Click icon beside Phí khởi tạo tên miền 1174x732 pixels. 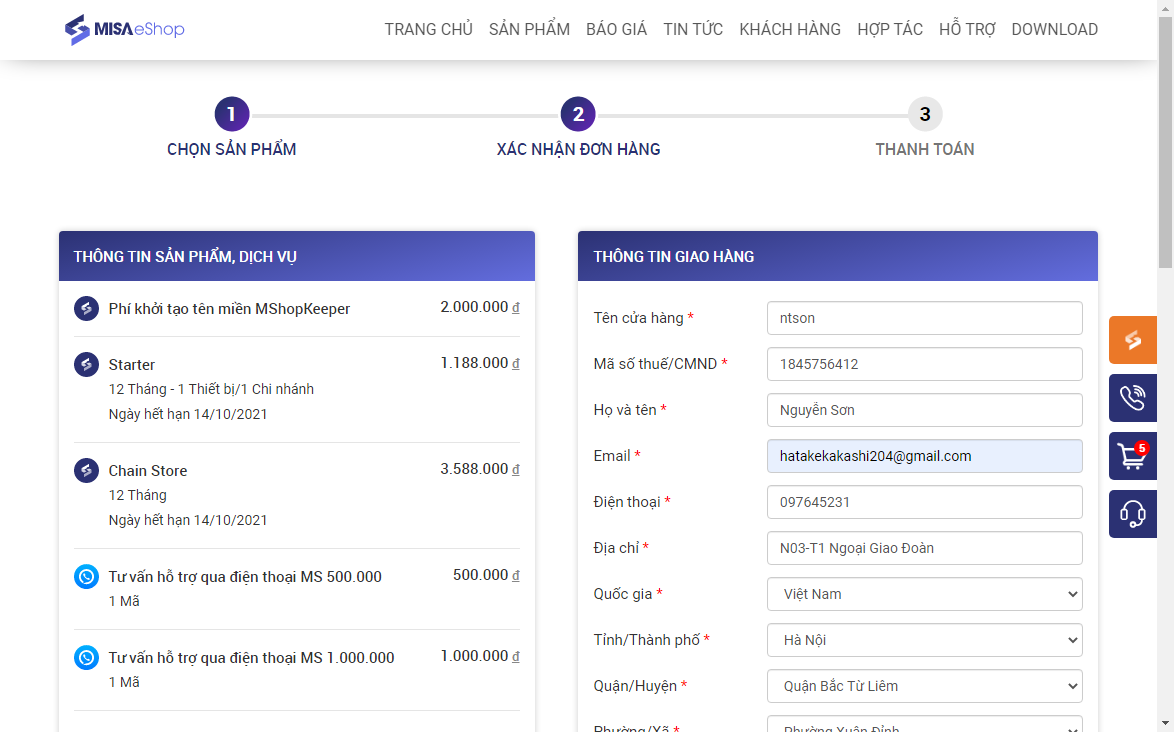click(87, 308)
